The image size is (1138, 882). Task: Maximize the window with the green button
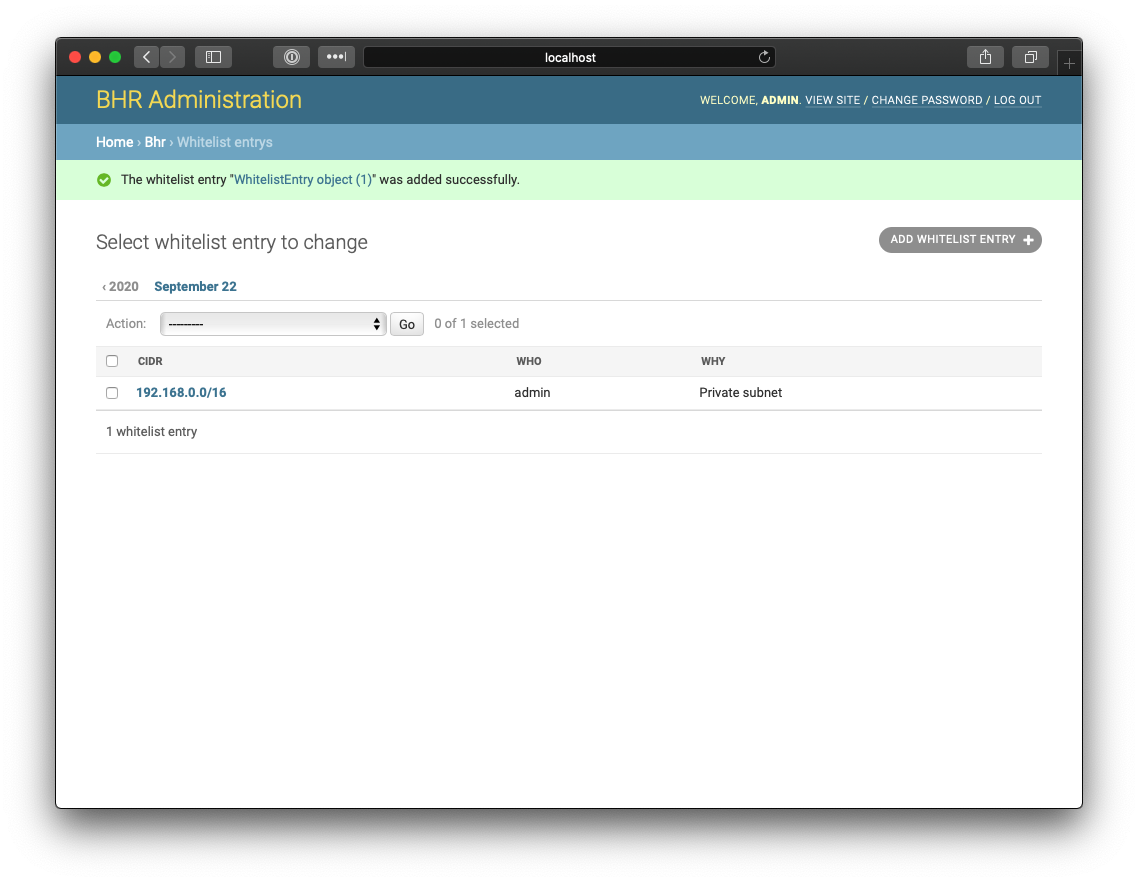[115, 57]
